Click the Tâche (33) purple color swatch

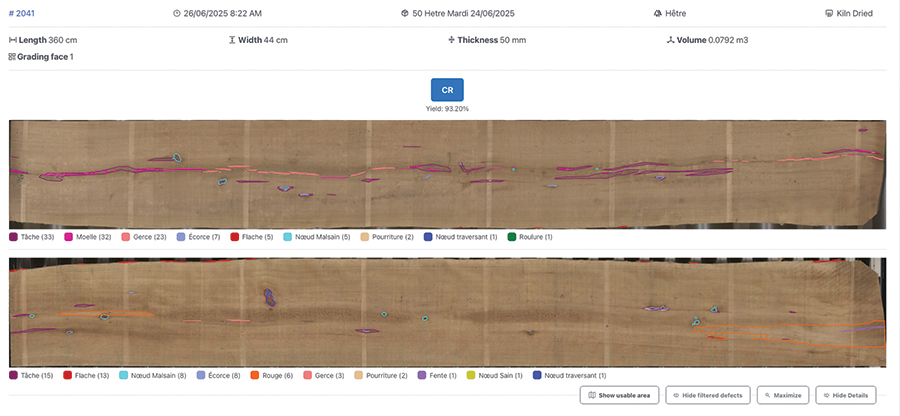click(x=13, y=237)
